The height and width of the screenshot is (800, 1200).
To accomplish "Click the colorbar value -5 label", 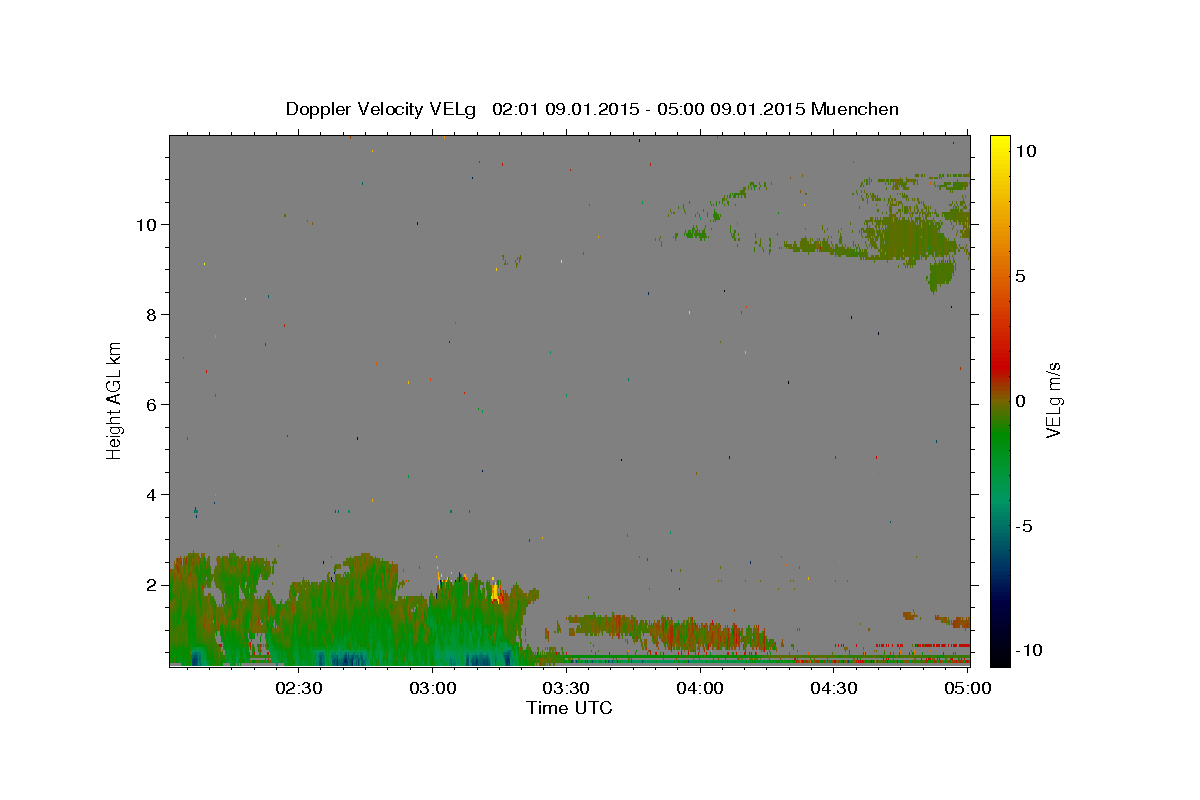I will pyautogui.click(x=1023, y=526).
